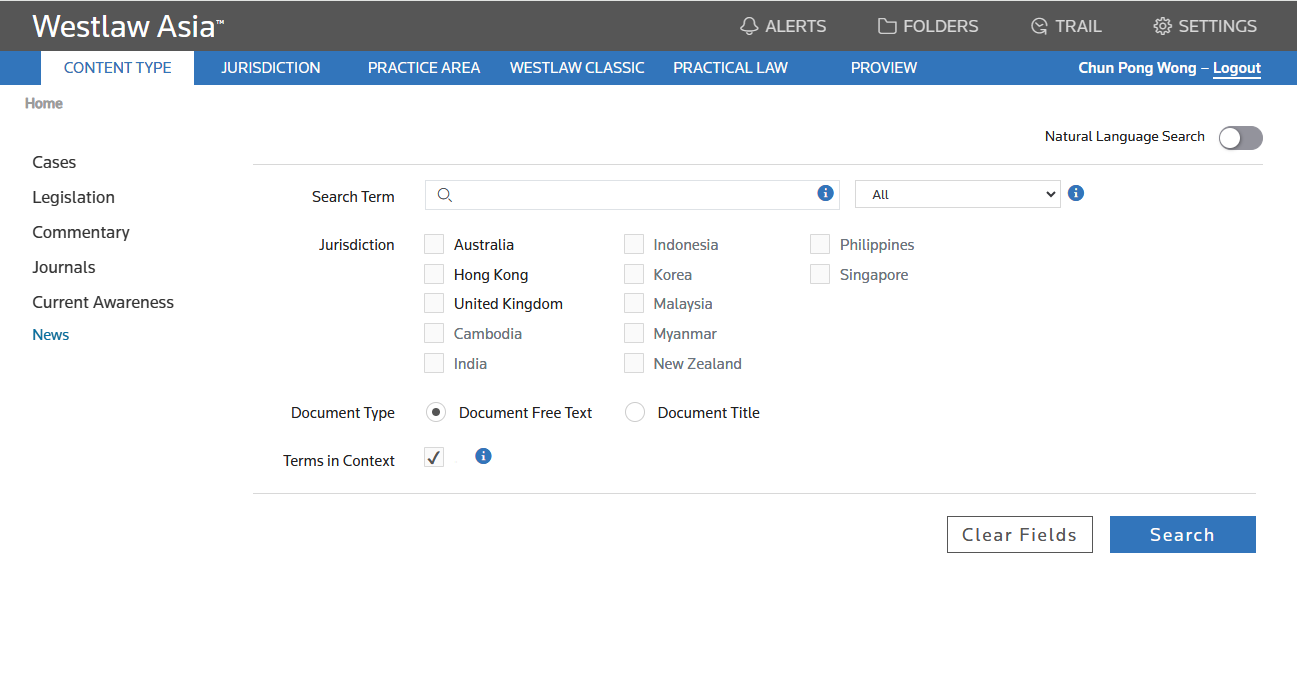Check the Hong Kong jurisdiction checkbox
The image size is (1297, 678).
[434, 274]
